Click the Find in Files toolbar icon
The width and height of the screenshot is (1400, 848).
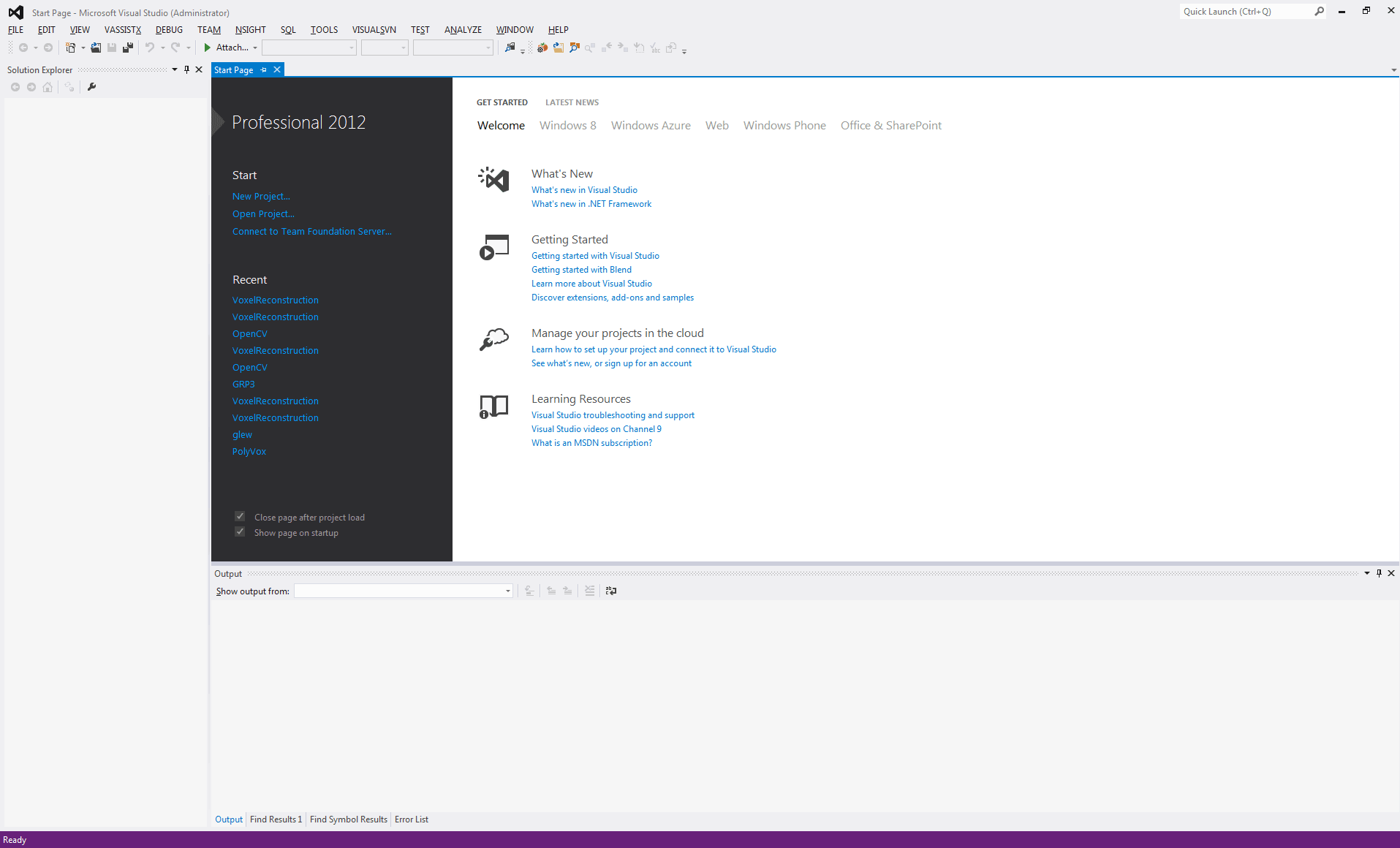(510, 48)
